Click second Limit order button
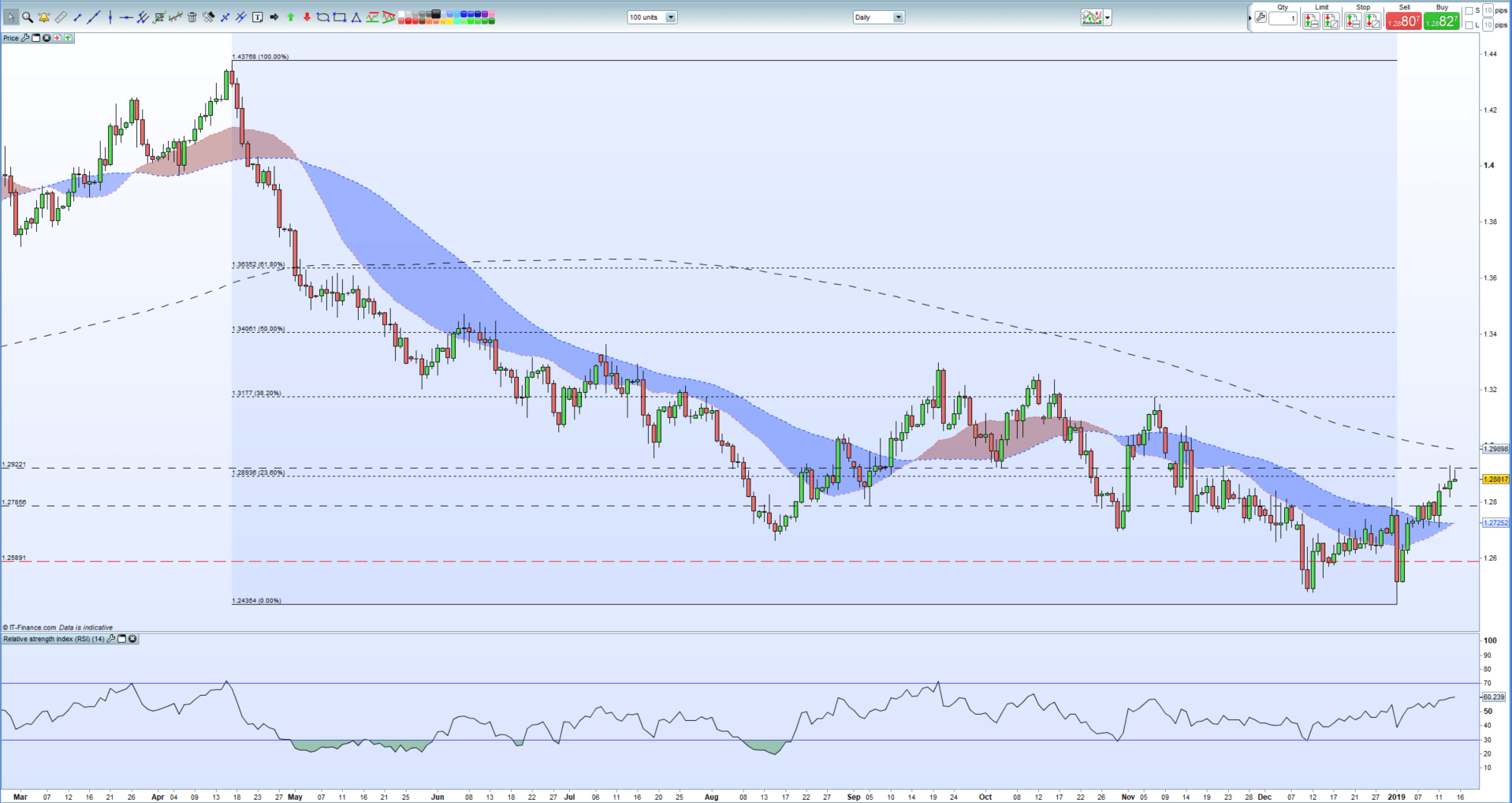Viewport: 1512px width, 803px height. (x=1331, y=21)
